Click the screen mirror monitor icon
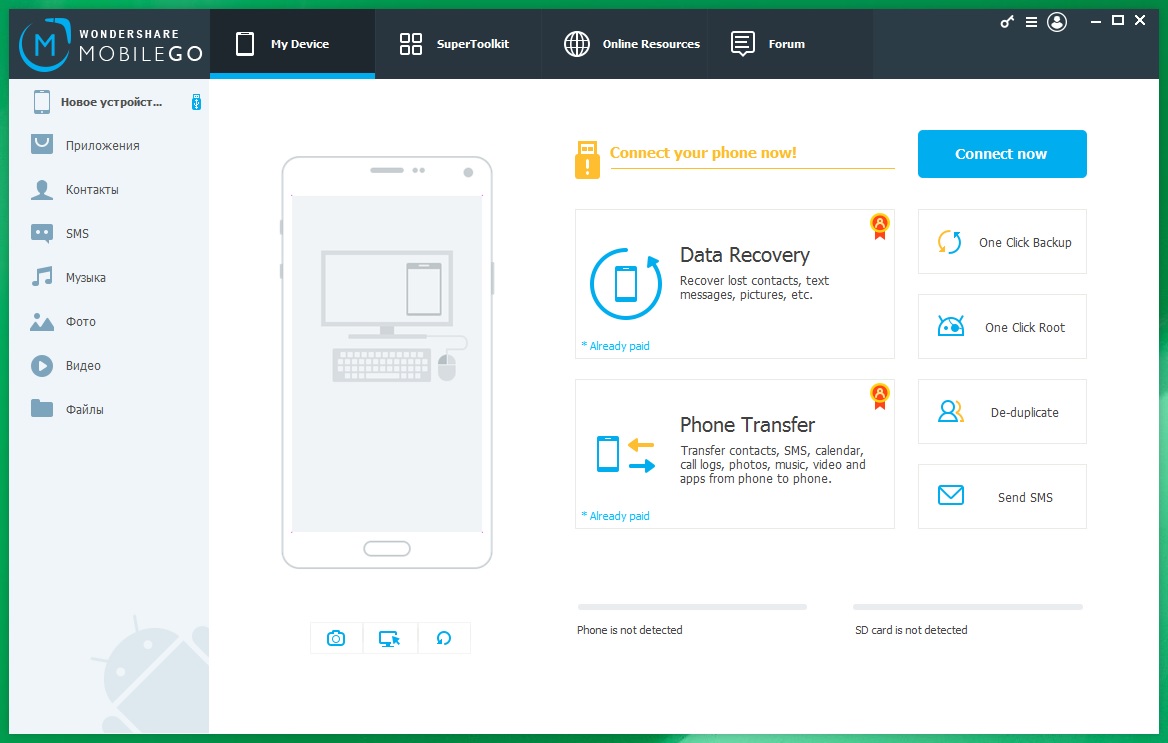The width and height of the screenshot is (1168, 743). (390, 638)
